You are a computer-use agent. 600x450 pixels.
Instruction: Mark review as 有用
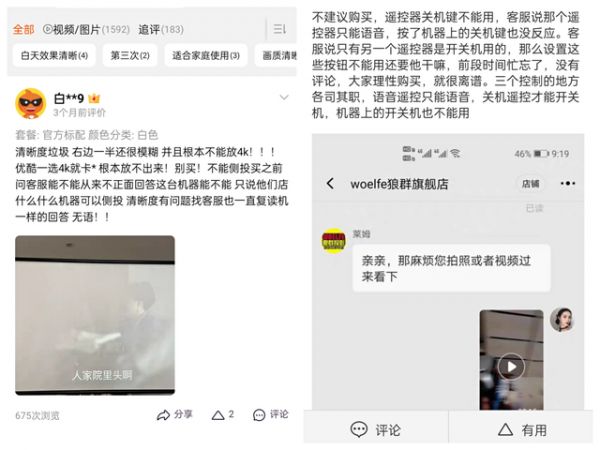(x=522, y=430)
